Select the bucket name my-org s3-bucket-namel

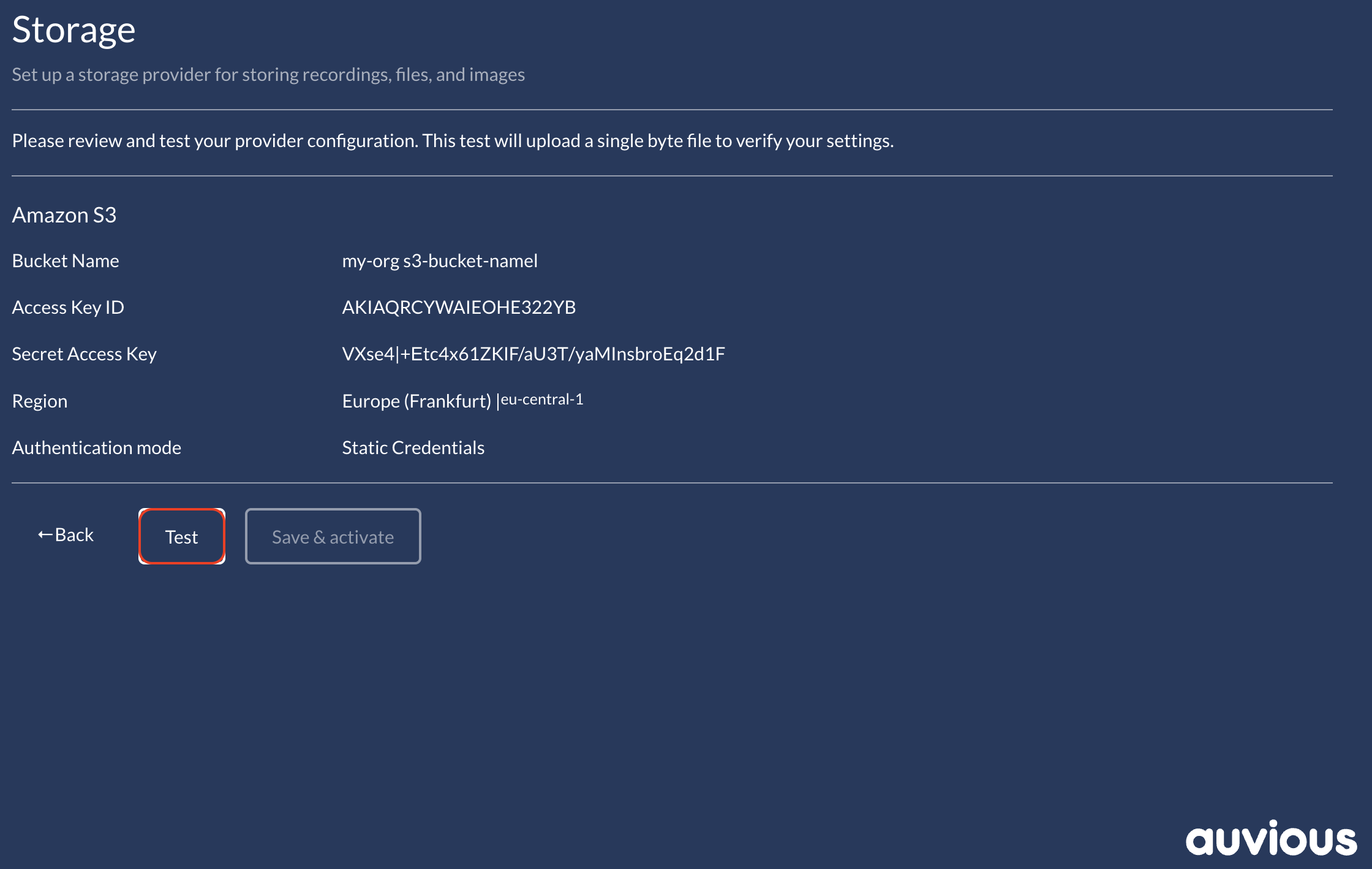click(x=440, y=260)
